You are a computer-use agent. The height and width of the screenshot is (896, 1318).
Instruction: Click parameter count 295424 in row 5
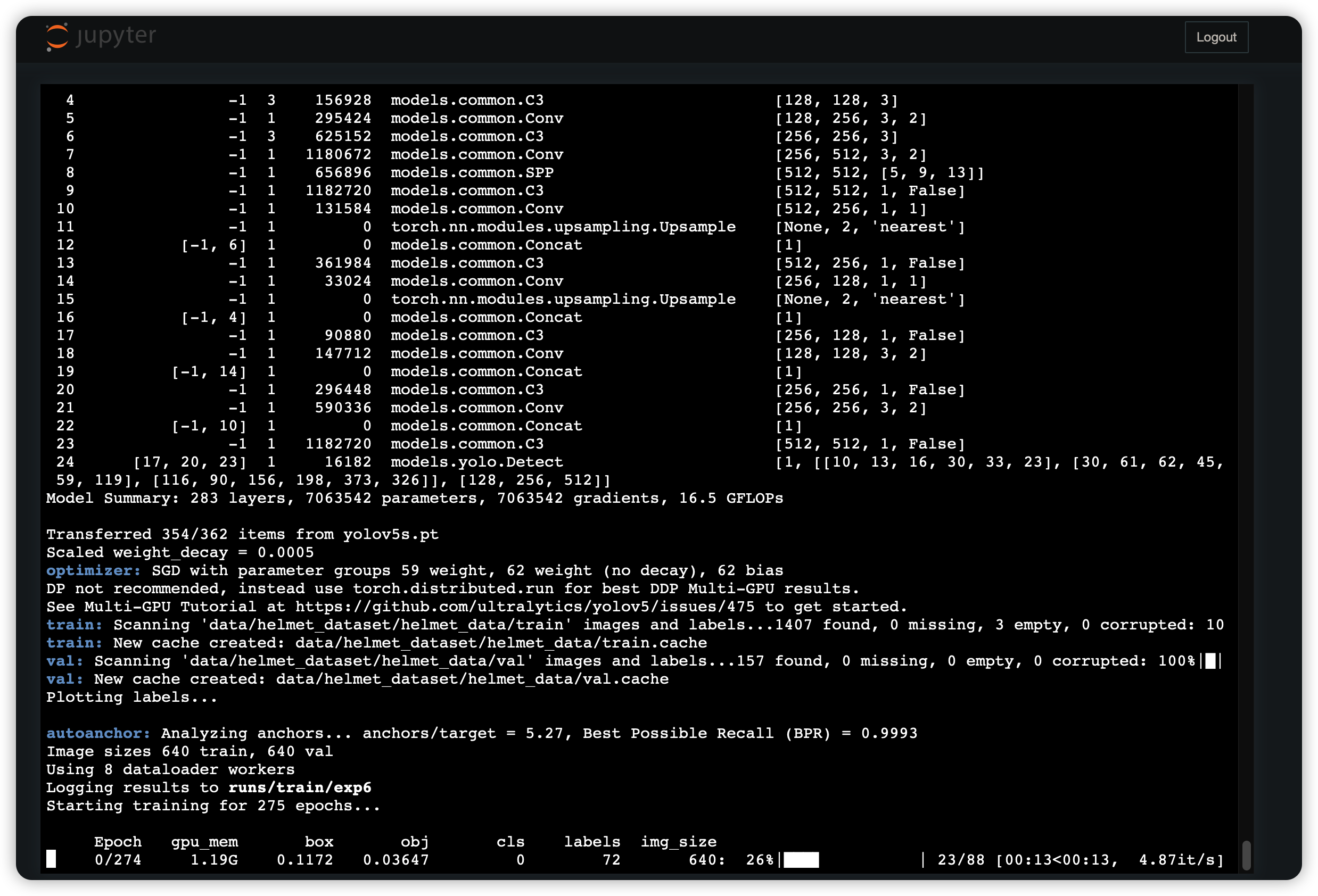coord(343,118)
